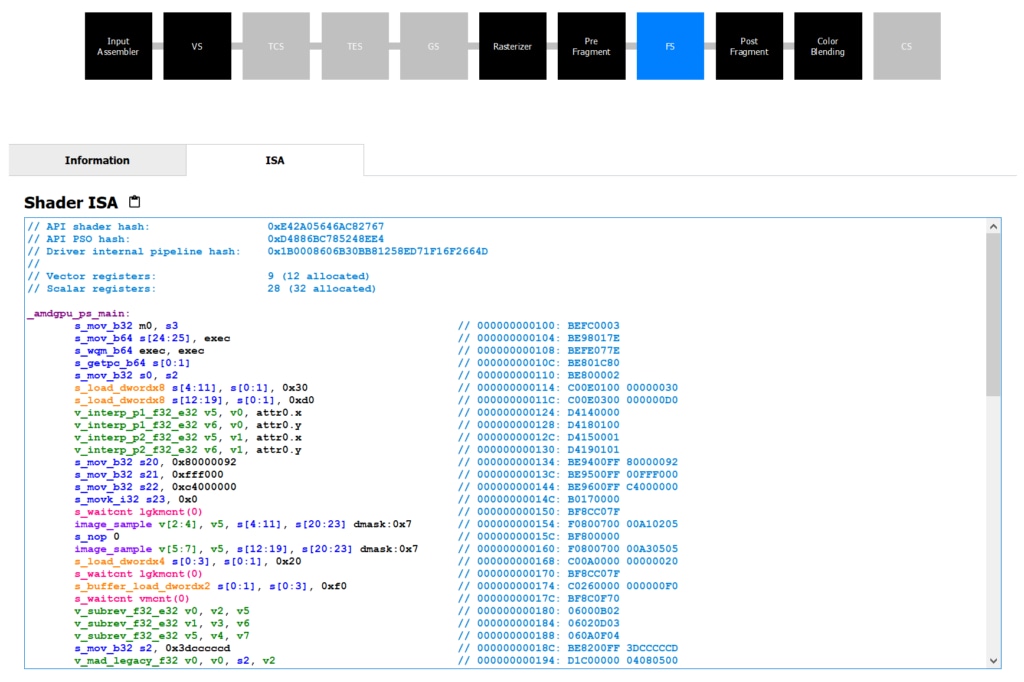Open the Post Fragment stage
This screenshot has height=682, width=1024.
pos(749,46)
